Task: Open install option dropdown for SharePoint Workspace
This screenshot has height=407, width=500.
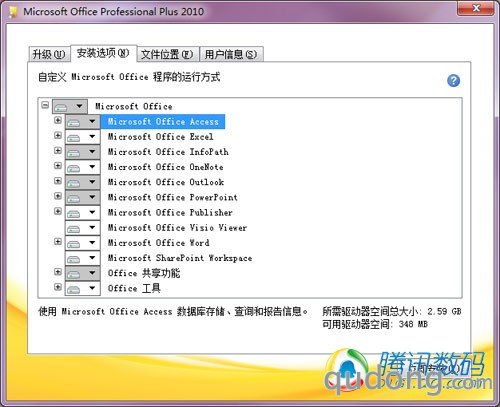Action: point(83,258)
